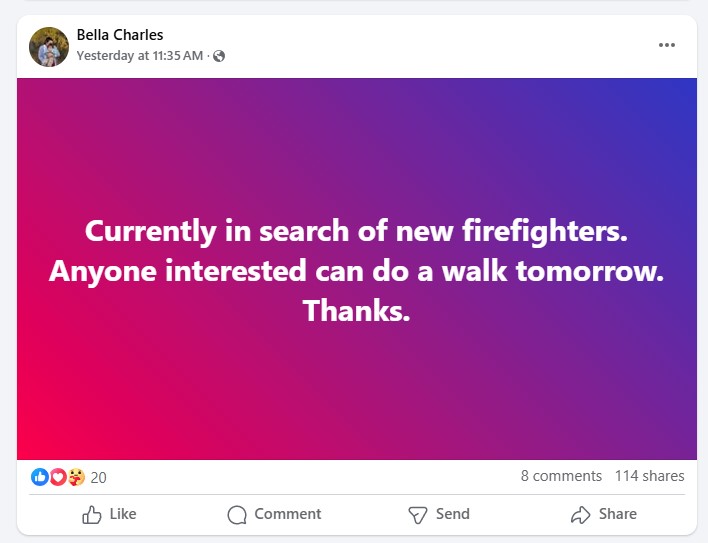Viewport: 708px width, 543px height.
Task: Click the red heart reaction icon
Action: point(58,477)
